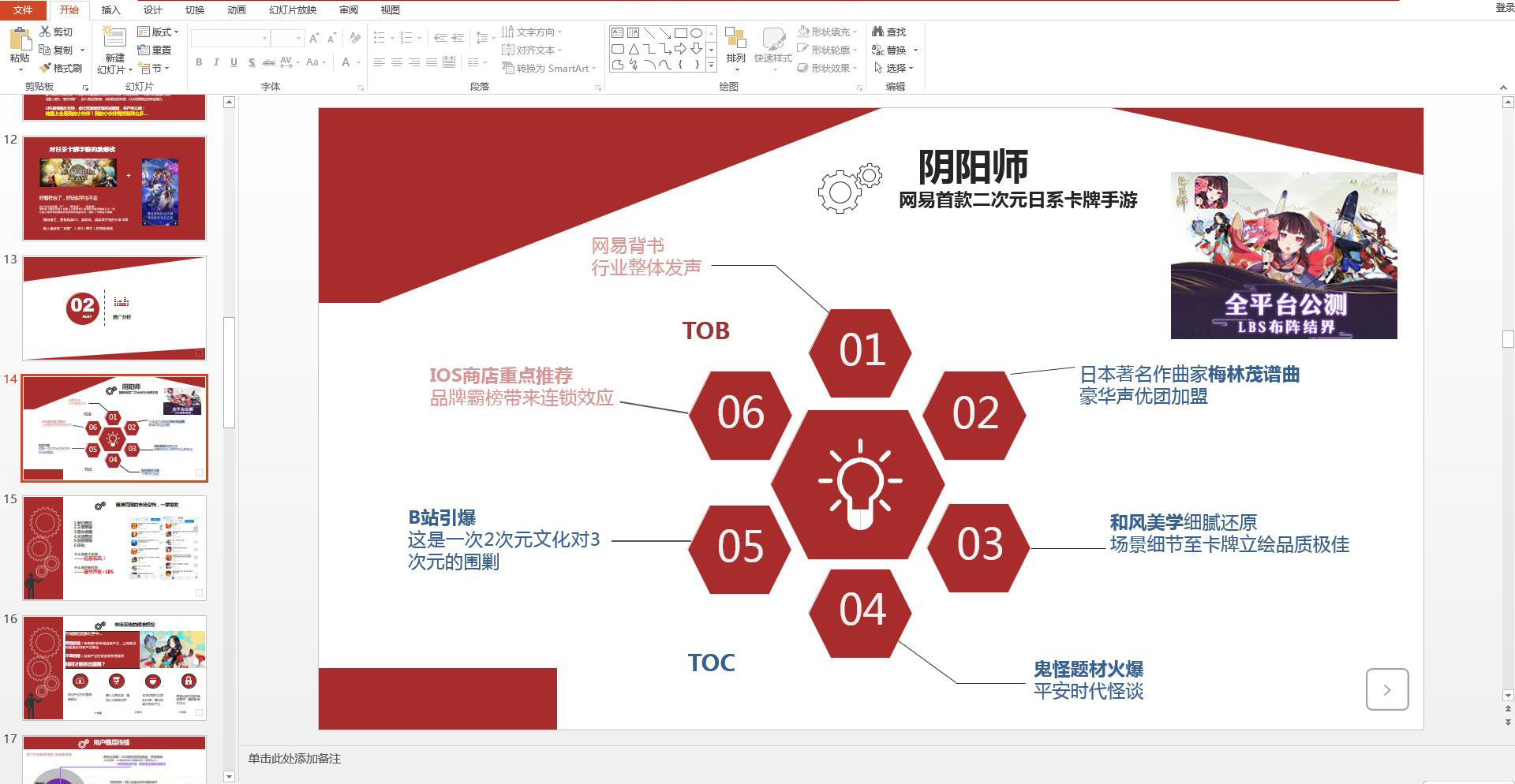The height and width of the screenshot is (784, 1515).
Task: Click the 复制 (Copy) icon
Action: coord(45,50)
